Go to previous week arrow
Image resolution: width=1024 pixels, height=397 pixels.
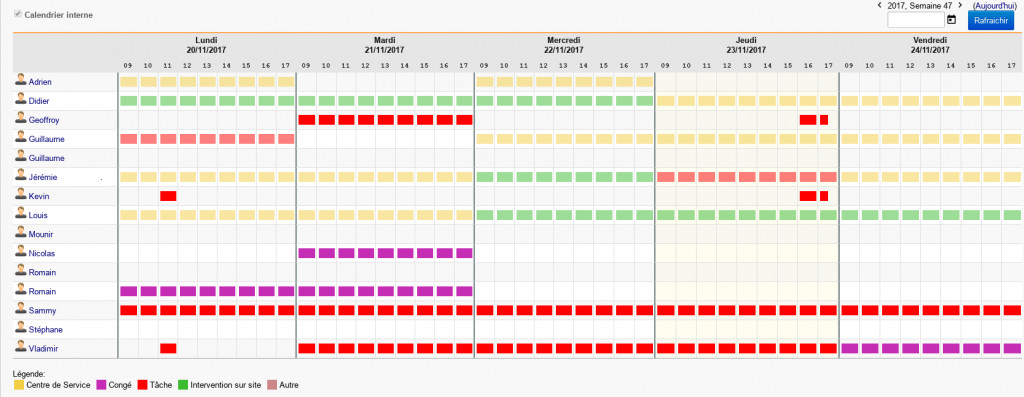pyautogui.click(x=880, y=5)
